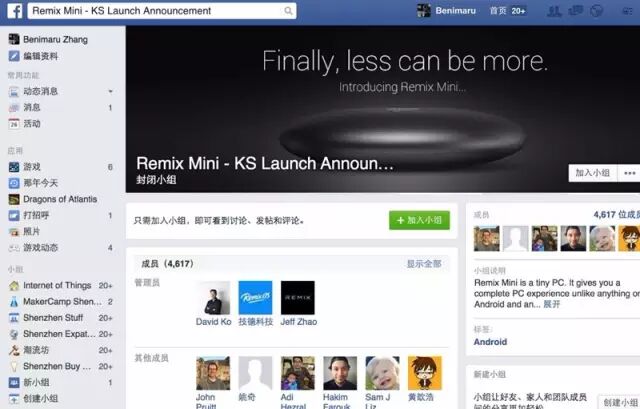Click the Shenzhen Buy ... group icon
The image size is (640, 409).
tap(14, 366)
